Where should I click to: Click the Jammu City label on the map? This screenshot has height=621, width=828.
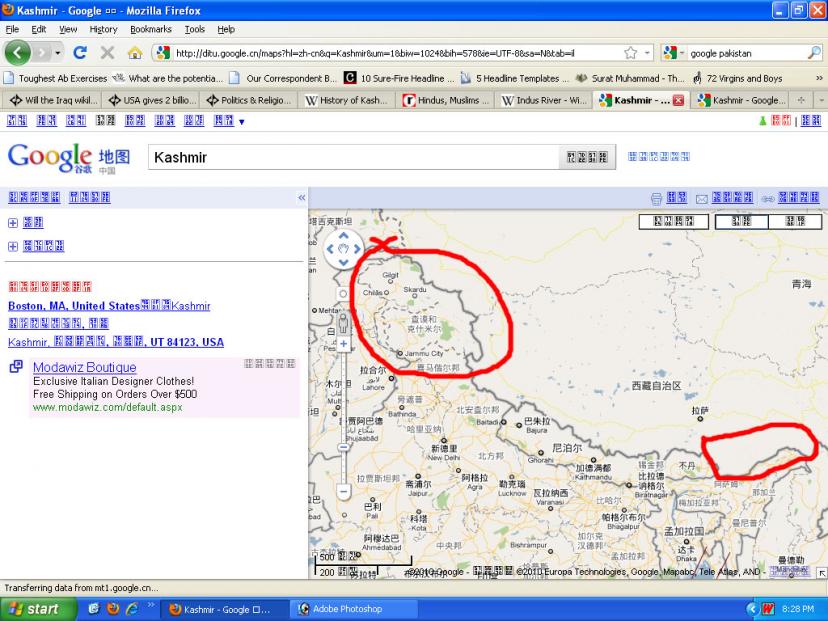pos(424,353)
